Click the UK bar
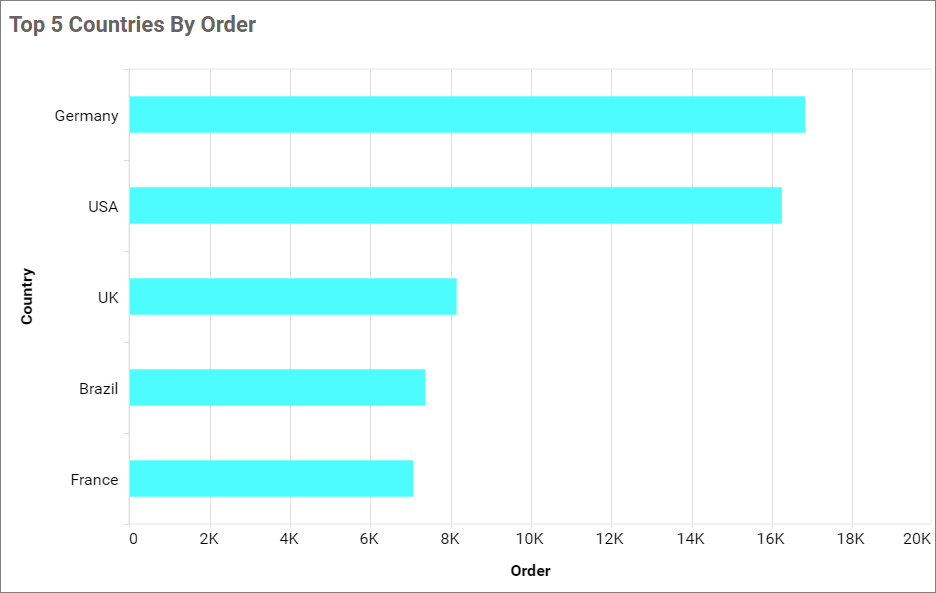The height and width of the screenshot is (593, 936). [293, 297]
